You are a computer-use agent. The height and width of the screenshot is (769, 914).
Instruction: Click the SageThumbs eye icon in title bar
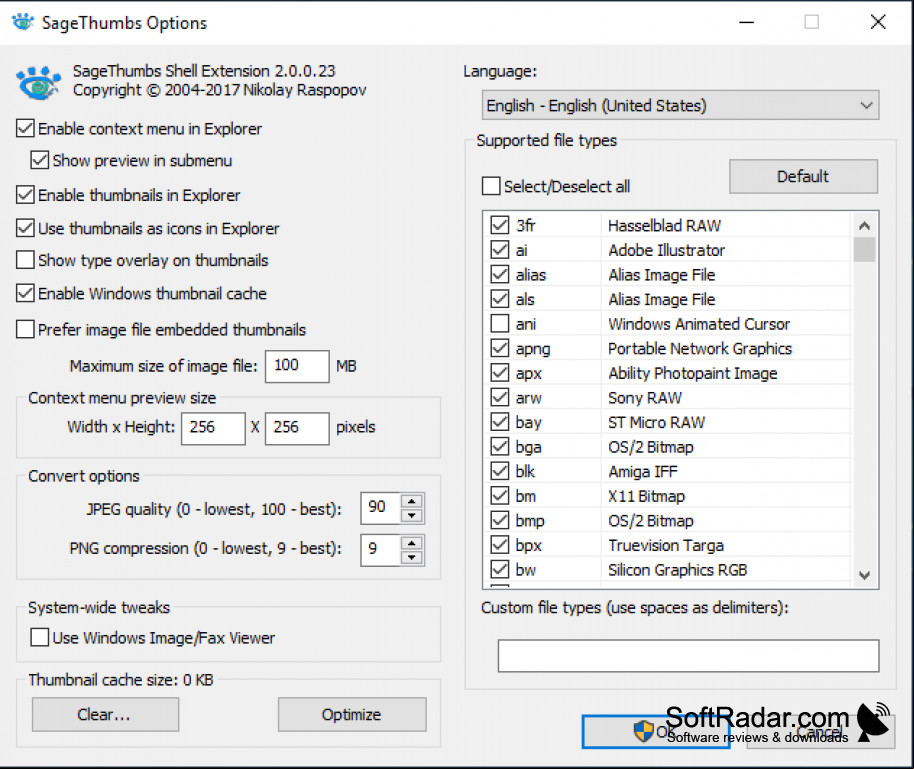click(x=23, y=22)
